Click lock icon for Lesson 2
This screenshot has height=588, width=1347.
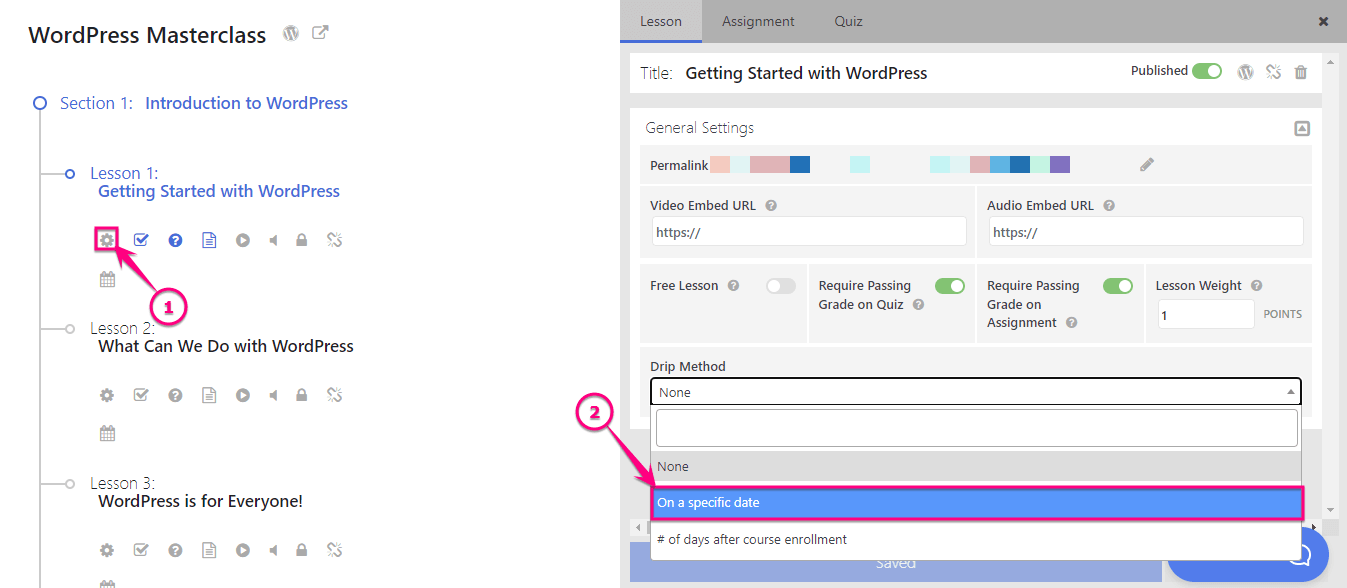301,395
